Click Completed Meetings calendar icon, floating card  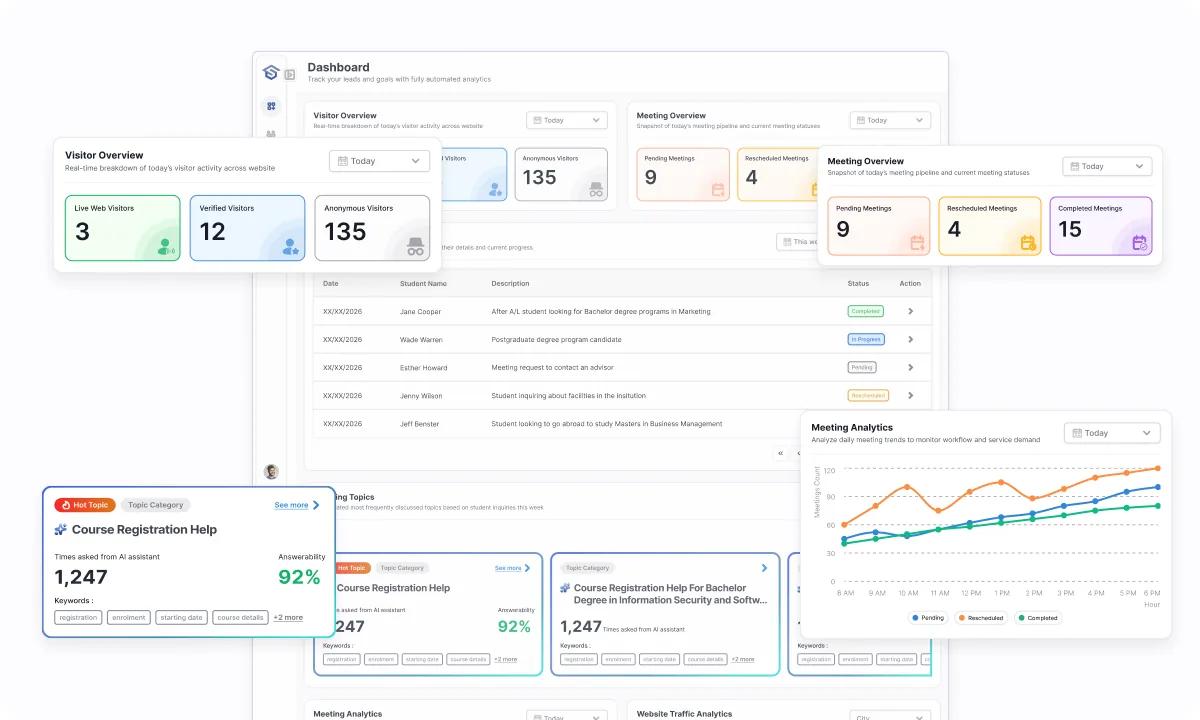[1139, 243]
